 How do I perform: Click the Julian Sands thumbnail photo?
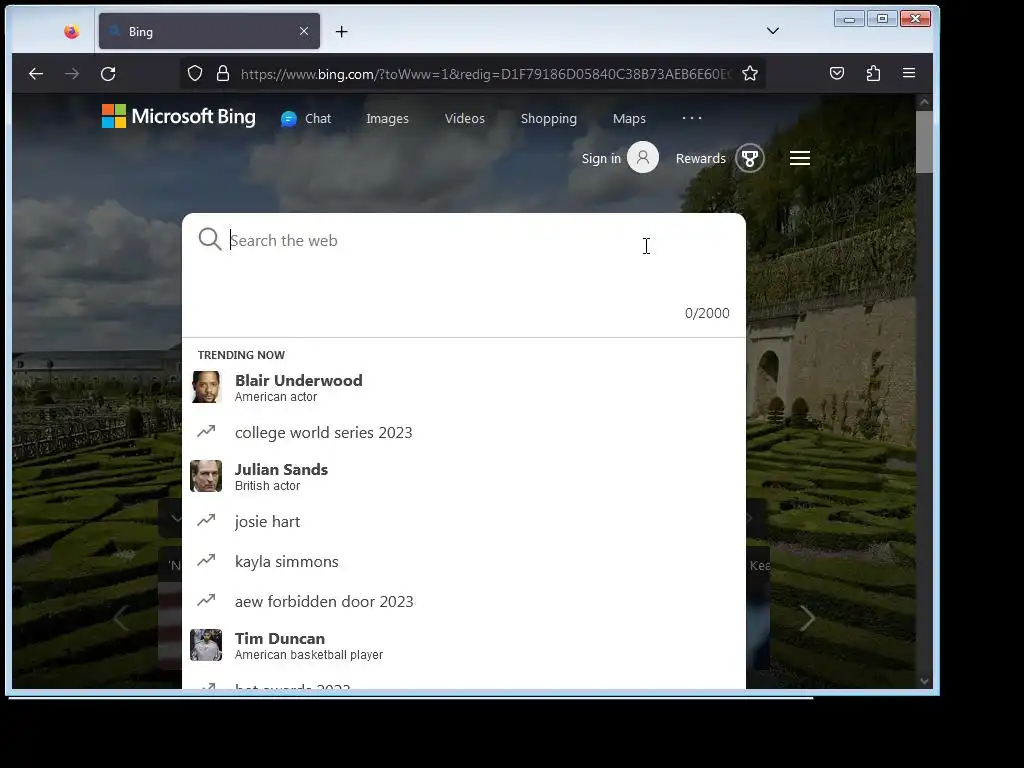(x=206, y=476)
